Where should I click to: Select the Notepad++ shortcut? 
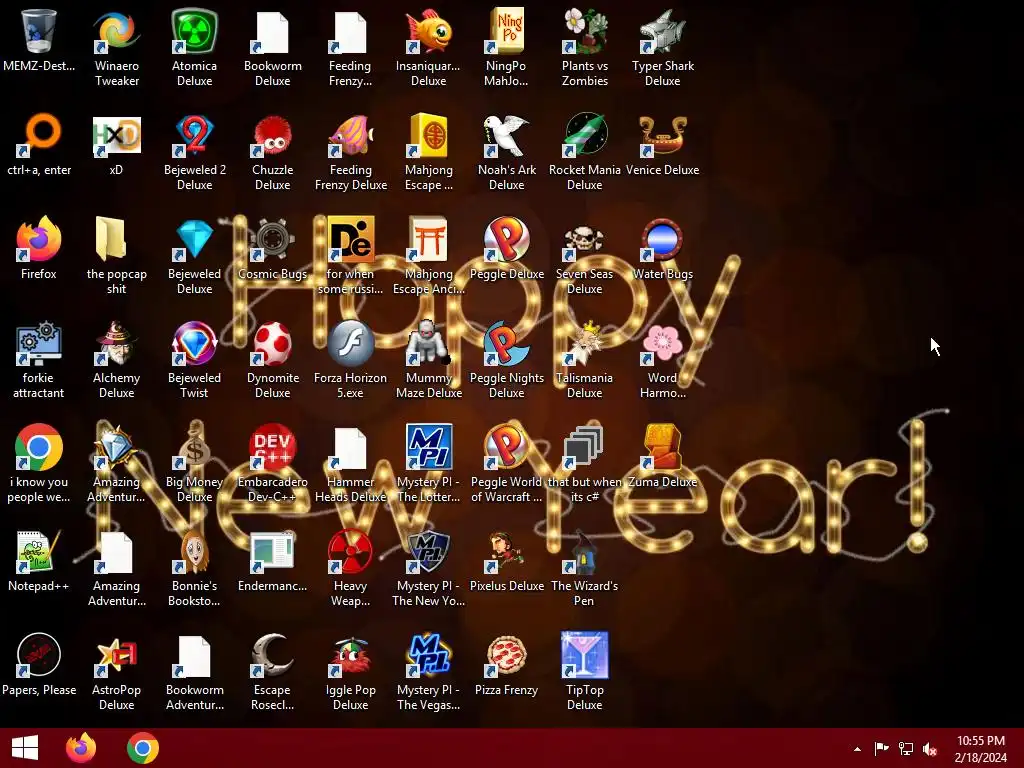pyautogui.click(x=39, y=551)
